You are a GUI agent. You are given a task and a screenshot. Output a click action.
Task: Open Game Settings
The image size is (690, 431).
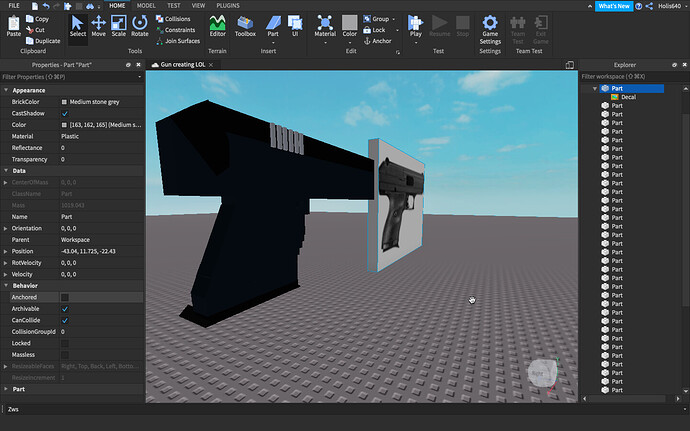[x=490, y=30]
